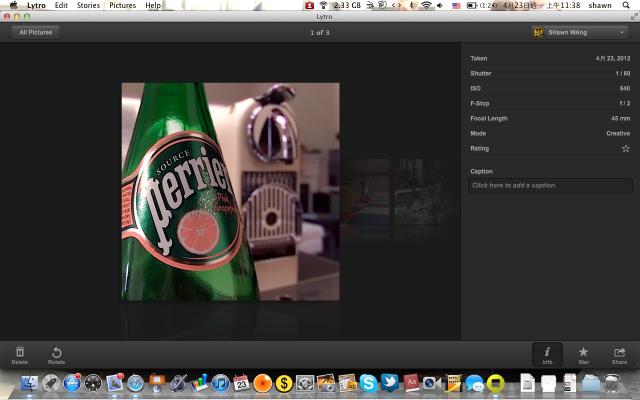Screen dimensions: 640x400
Task: Open the SHawn WAng account dropdown
Action: (x=580, y=32)
